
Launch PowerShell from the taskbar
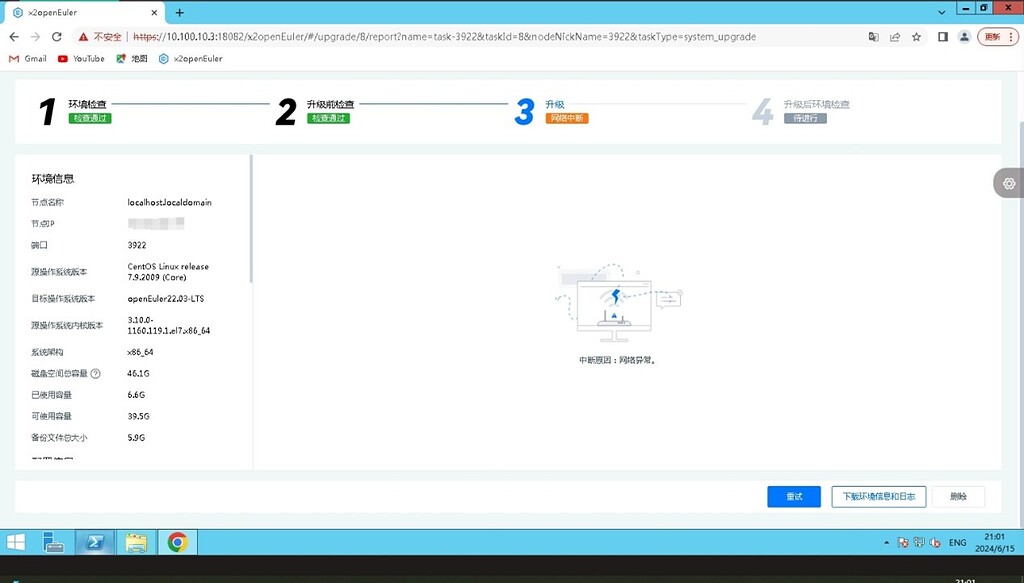95,542
